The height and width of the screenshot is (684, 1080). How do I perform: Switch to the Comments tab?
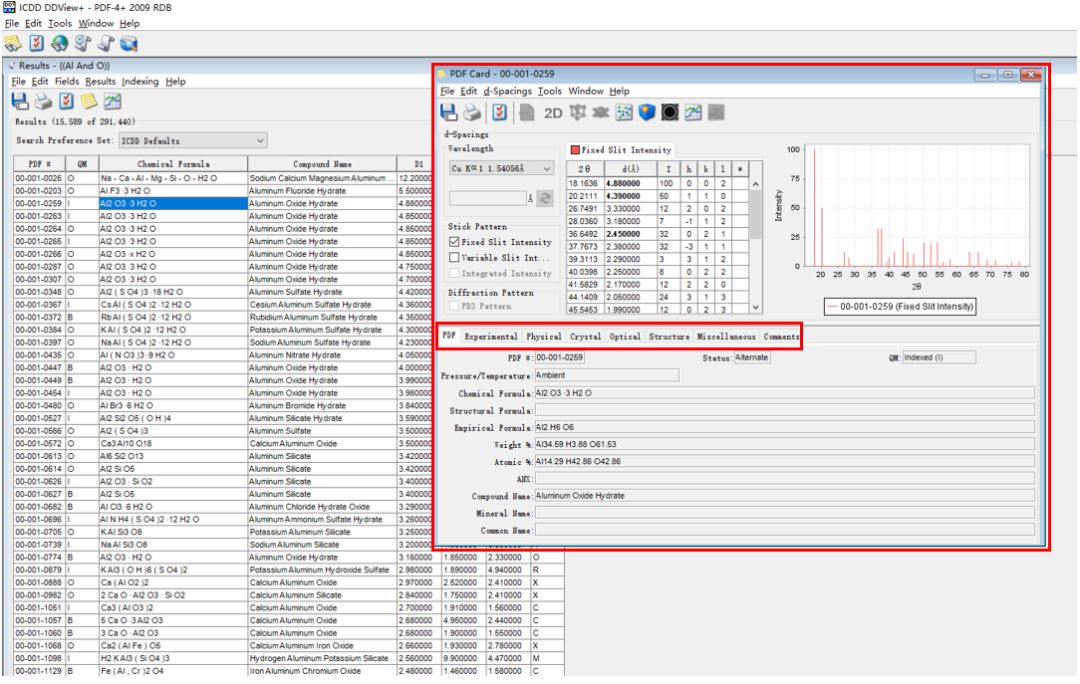[780, 336]
